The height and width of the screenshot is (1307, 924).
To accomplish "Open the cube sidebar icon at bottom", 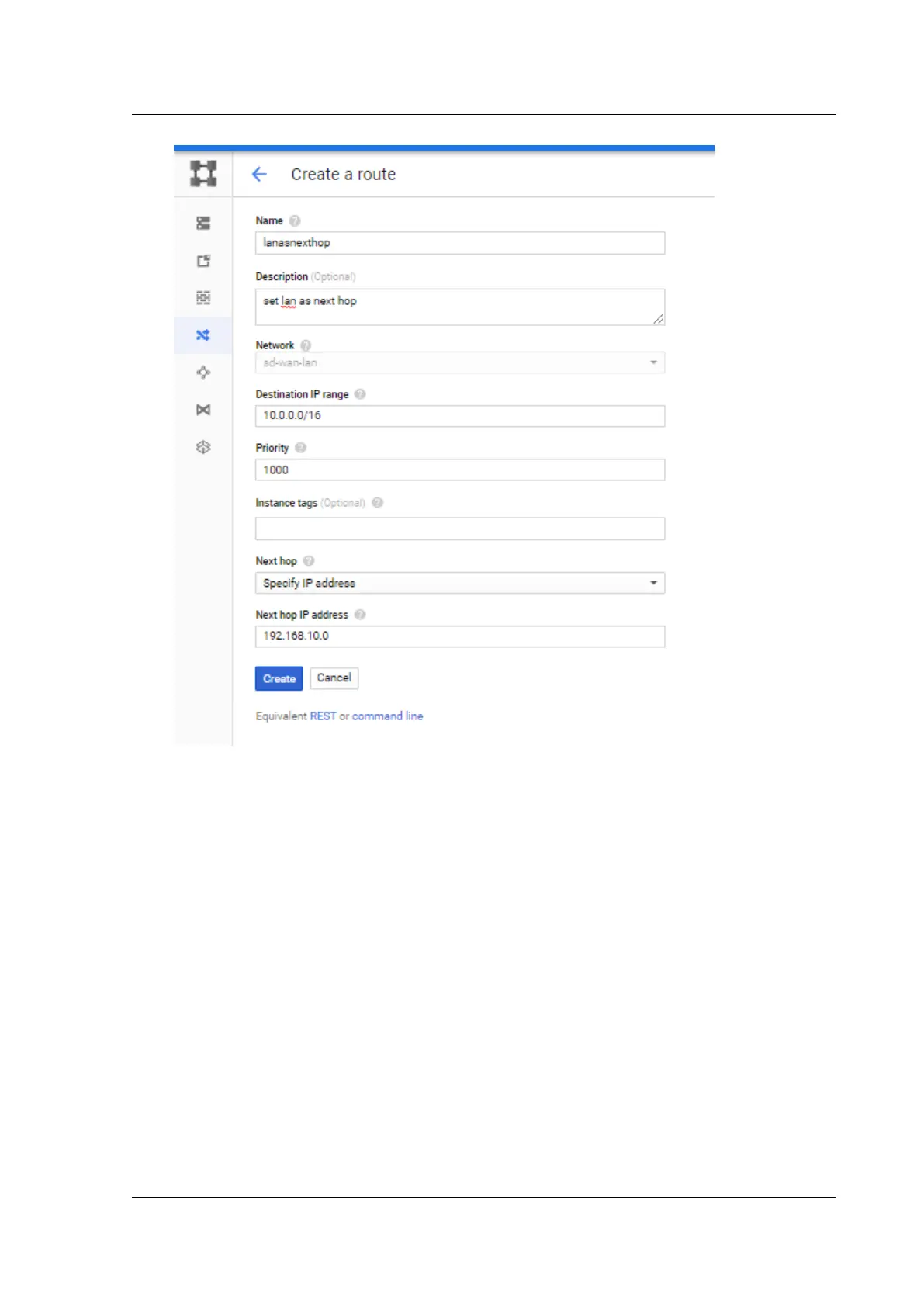I will [203, 447].
